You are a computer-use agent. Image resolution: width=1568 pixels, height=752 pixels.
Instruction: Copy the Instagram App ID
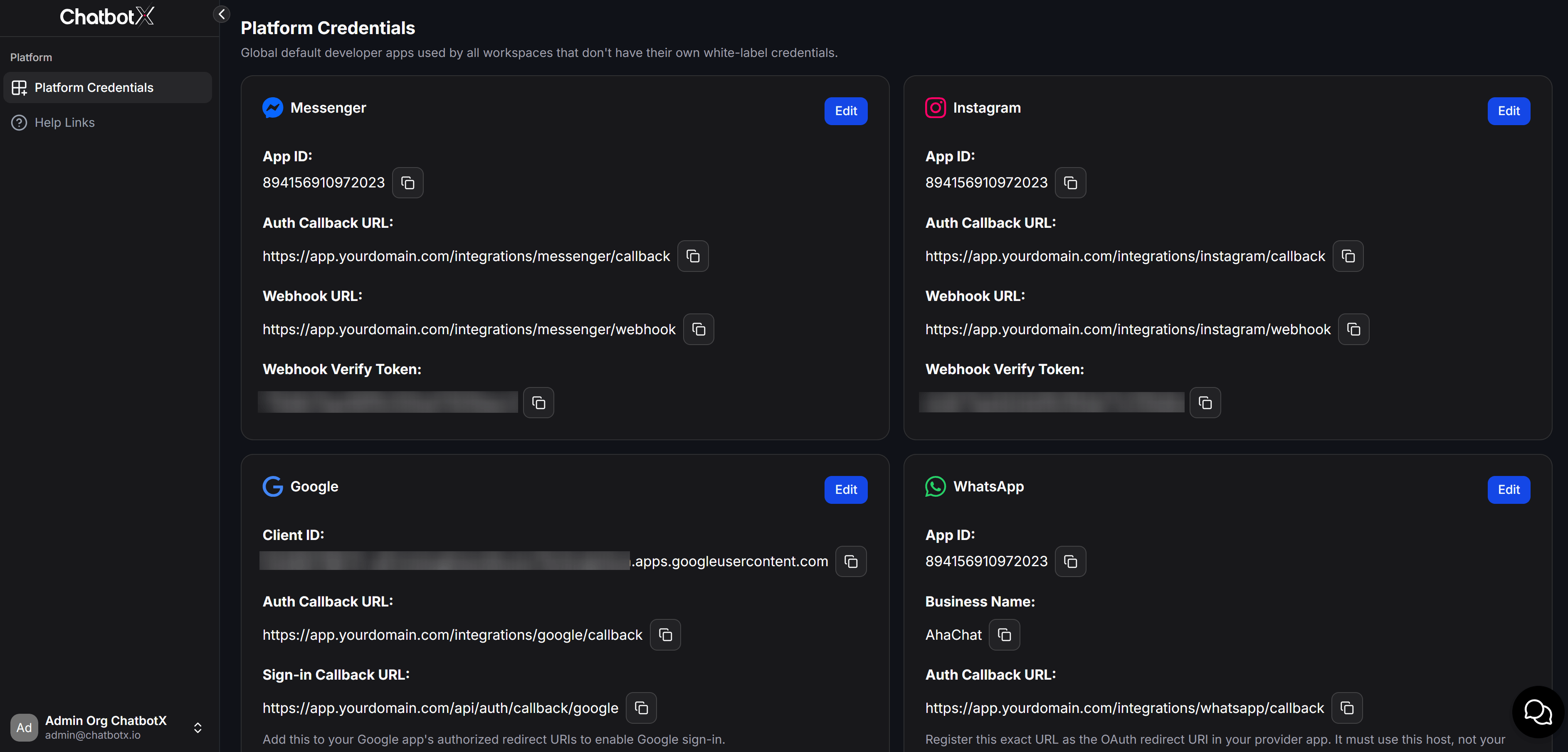(1070, 182)
